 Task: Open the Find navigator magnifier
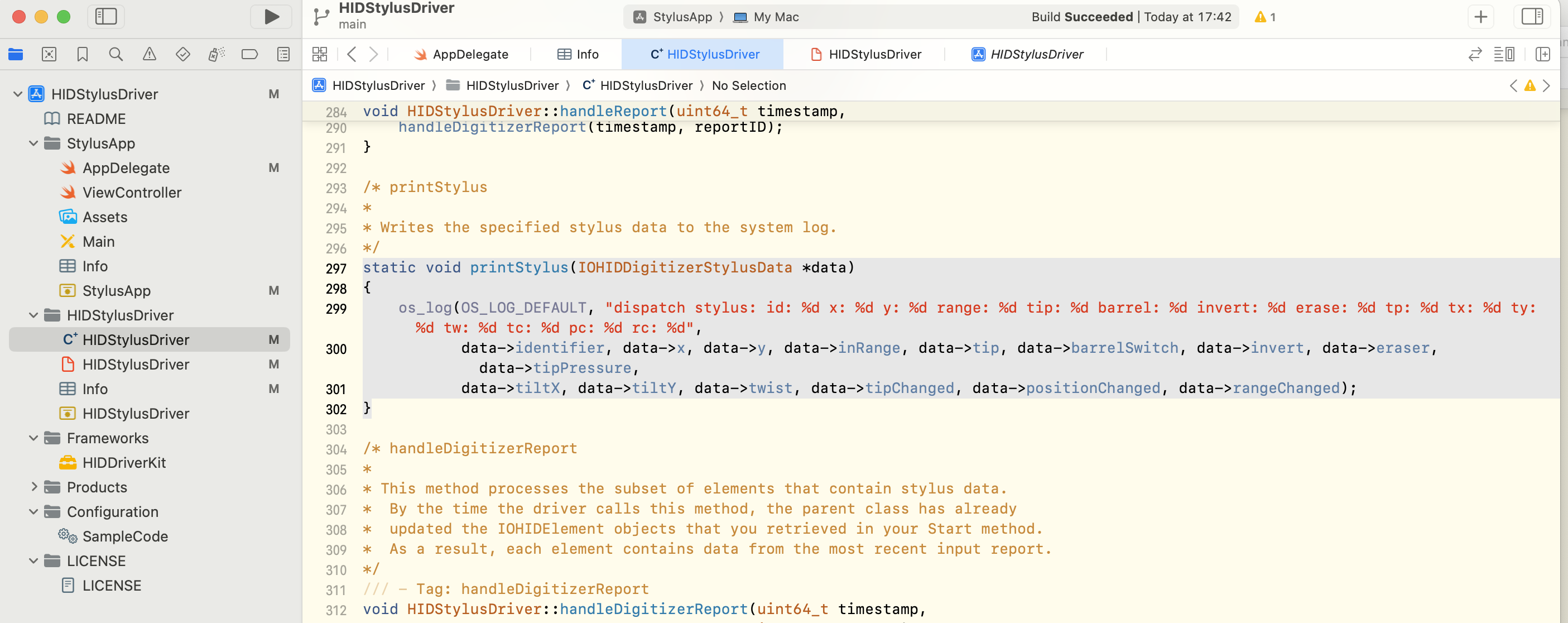[x=116, y=55]
